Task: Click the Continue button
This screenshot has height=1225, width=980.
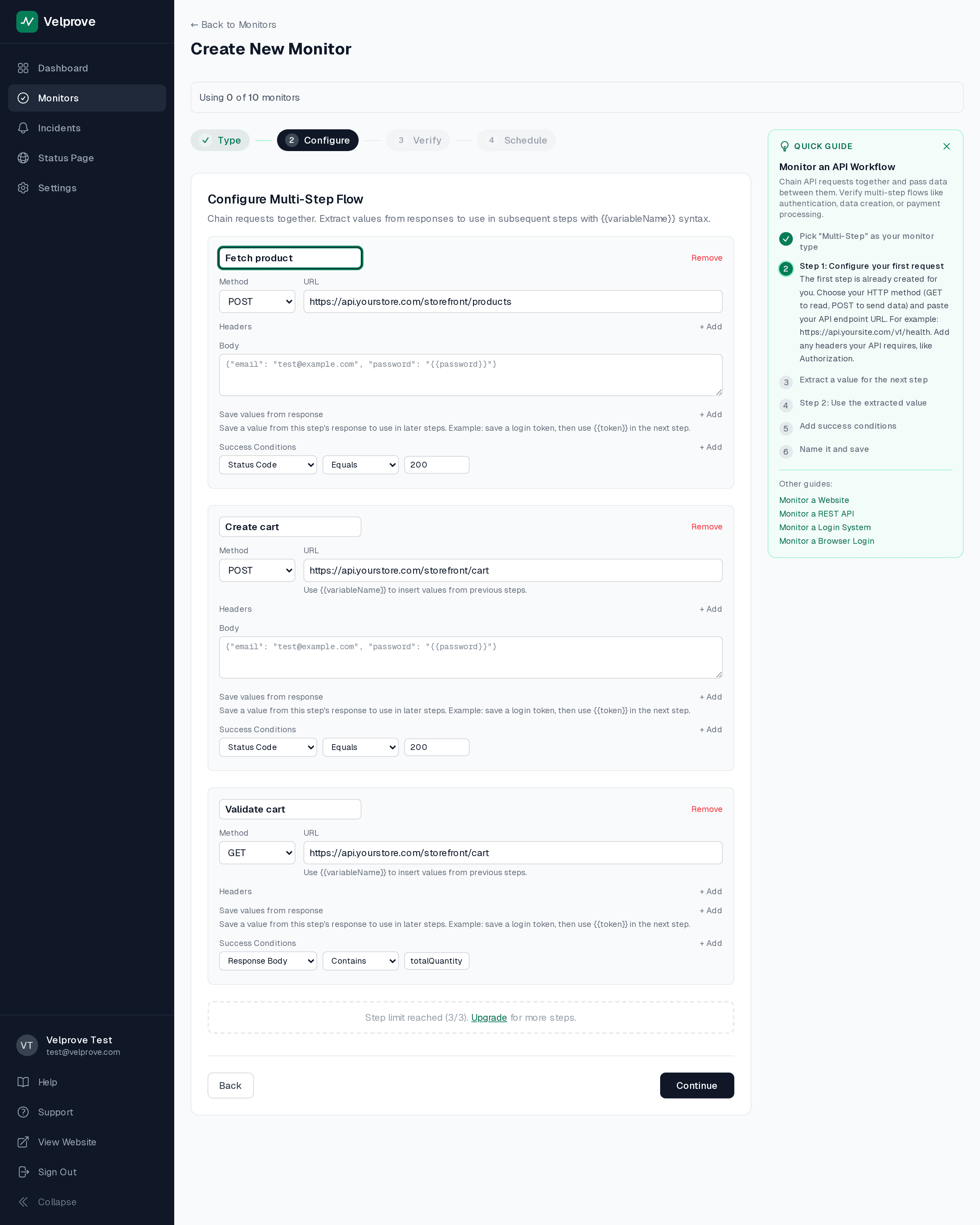Action: 697,1086
